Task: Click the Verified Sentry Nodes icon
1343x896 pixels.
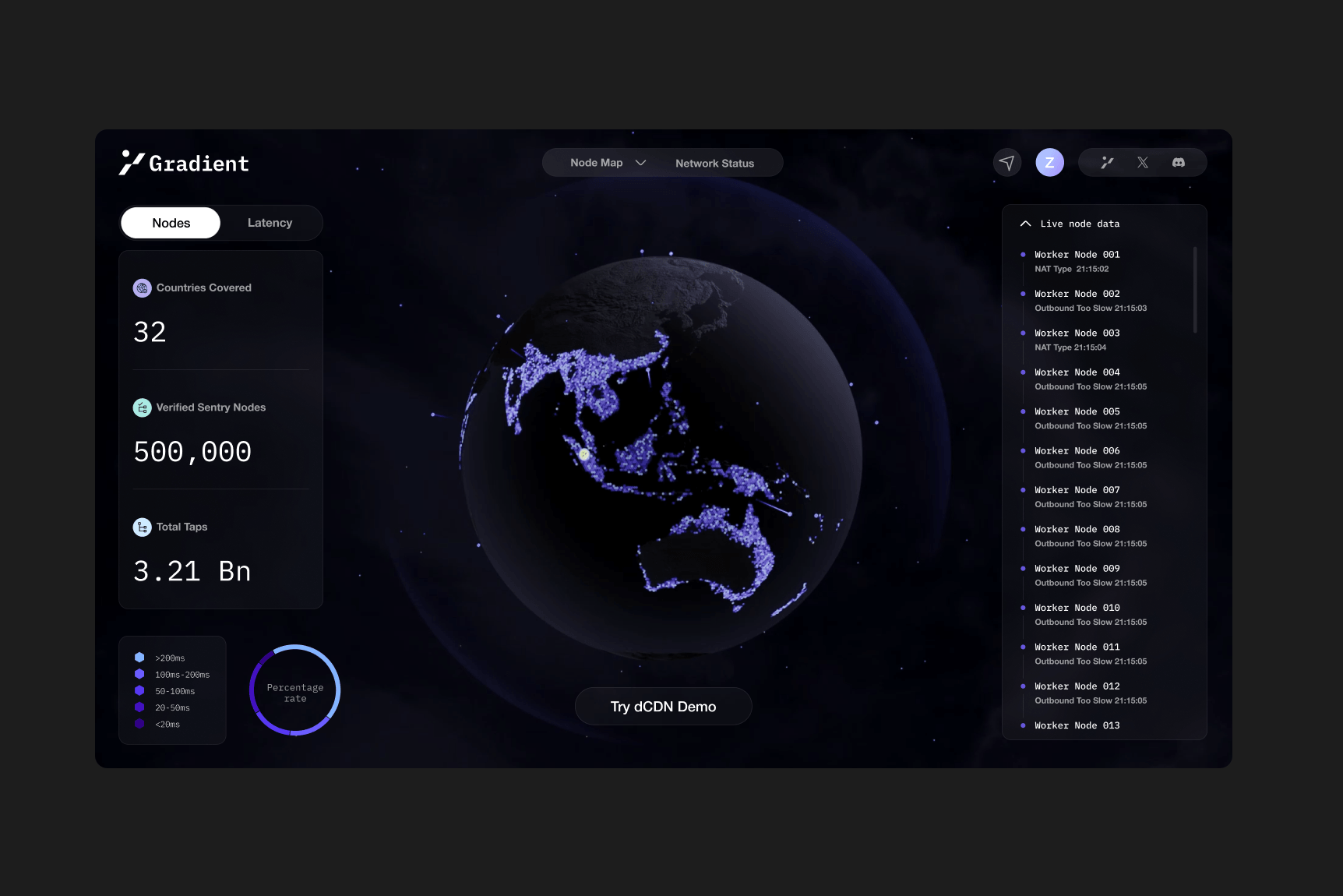Action: click(x=142, y=407)
